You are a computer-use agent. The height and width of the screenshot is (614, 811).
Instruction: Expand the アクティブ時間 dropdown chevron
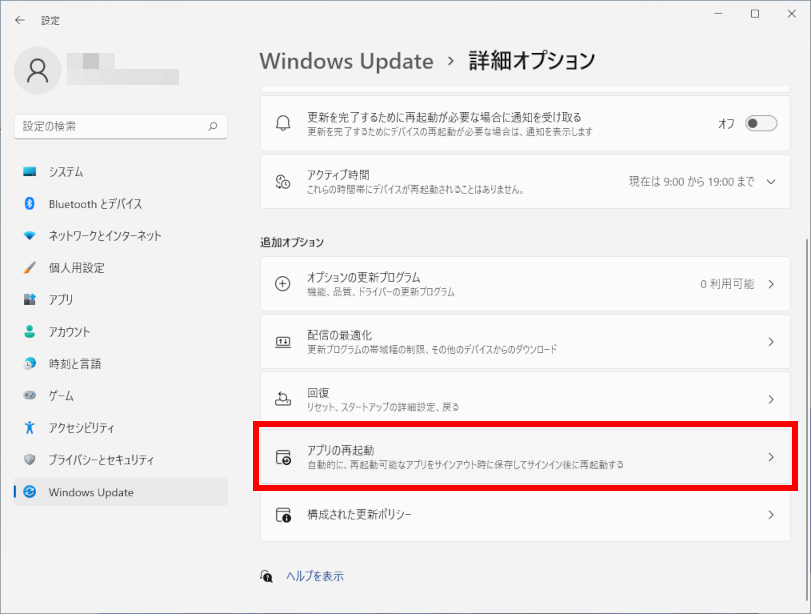tap(770, 181)
